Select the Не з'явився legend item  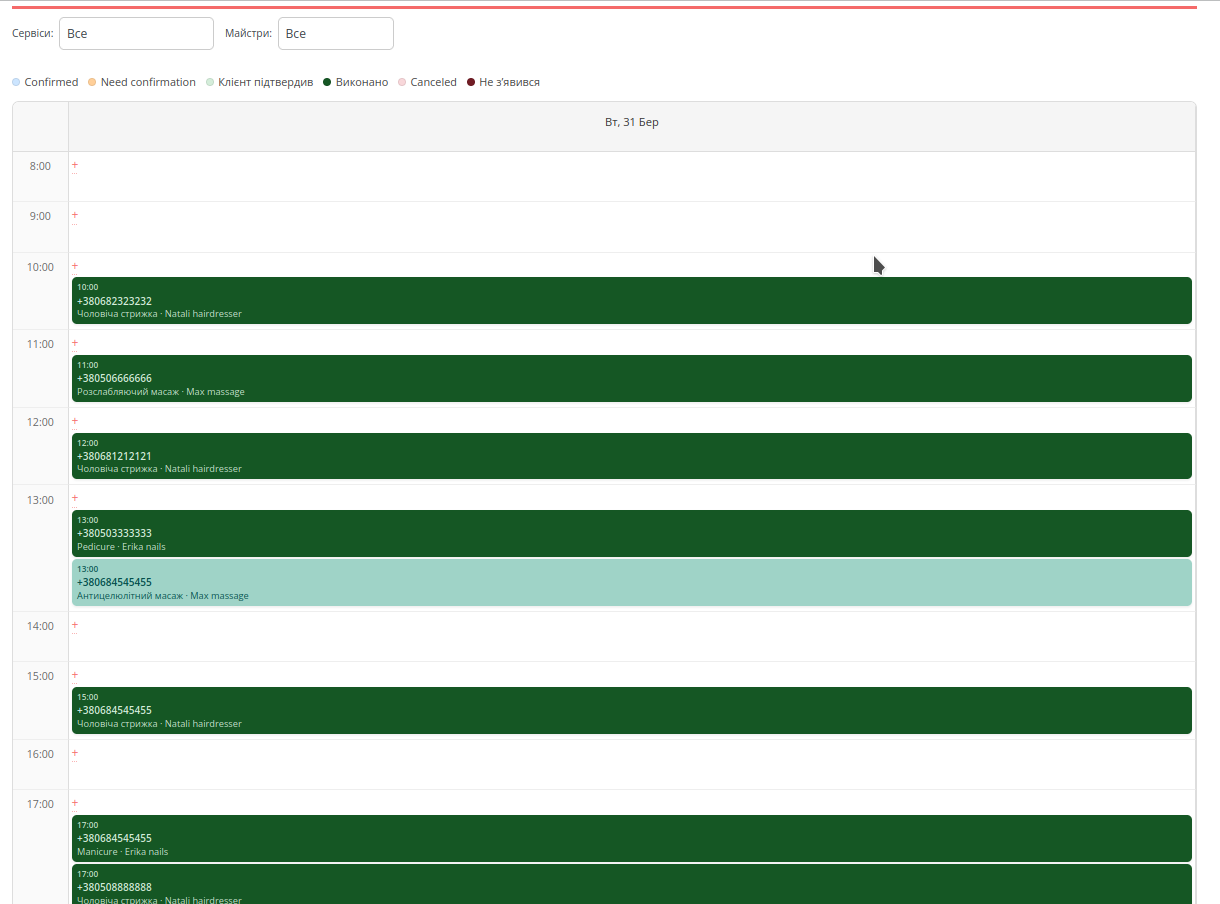point(503,82)
